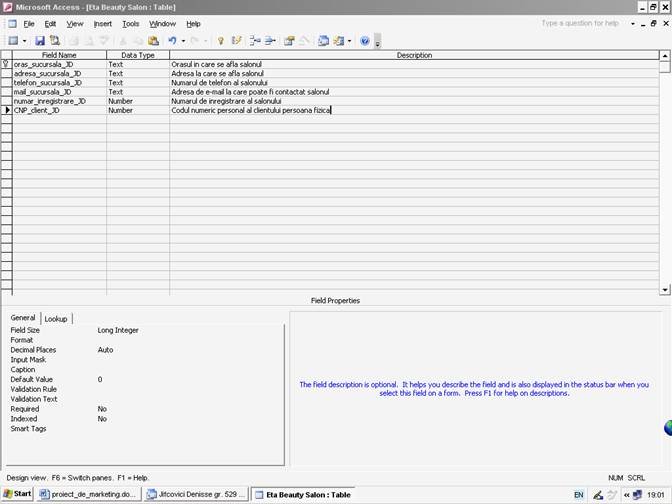Show the Database Window toolbar icon

(x=324, y=41)
